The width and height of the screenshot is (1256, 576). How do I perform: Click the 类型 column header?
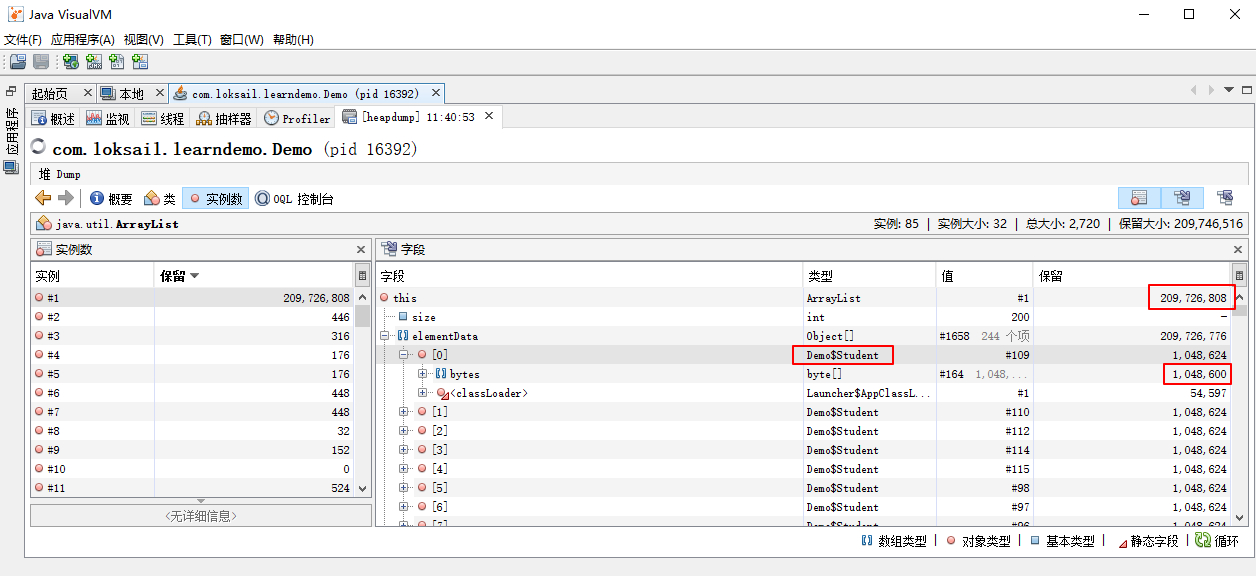[869, 276]
